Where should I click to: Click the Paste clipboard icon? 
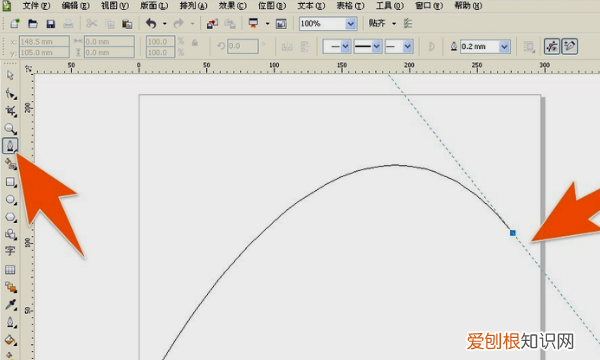coord(127,24)
